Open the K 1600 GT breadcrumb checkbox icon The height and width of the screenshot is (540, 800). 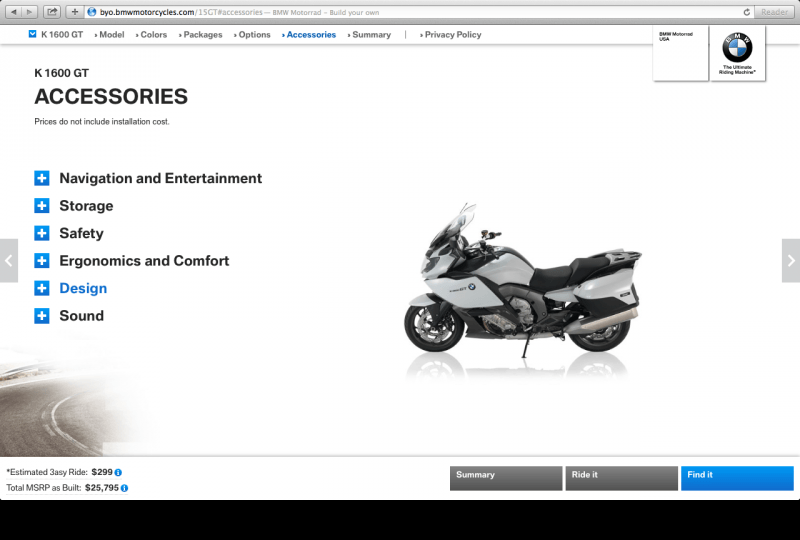[x=33, y=34]
